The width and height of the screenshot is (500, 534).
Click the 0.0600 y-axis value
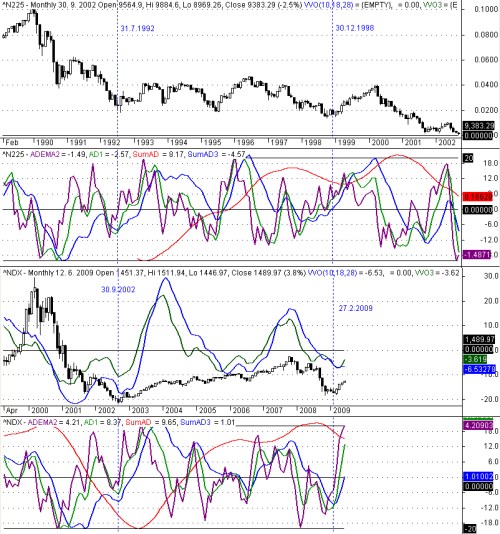pyautogui.click(x=486, y=60)
